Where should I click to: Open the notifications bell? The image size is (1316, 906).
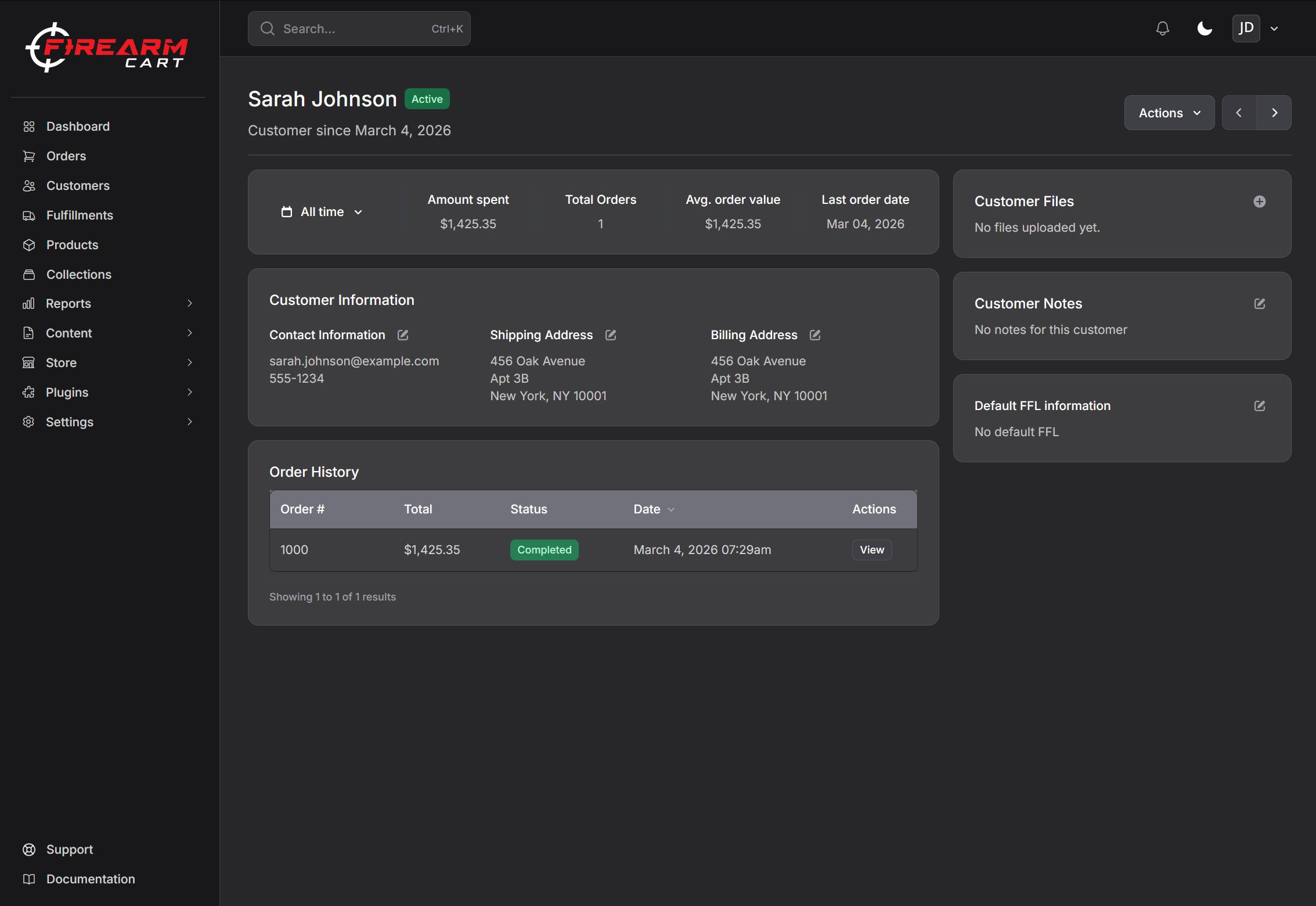pyautogui.click(x=1162, y=28)
